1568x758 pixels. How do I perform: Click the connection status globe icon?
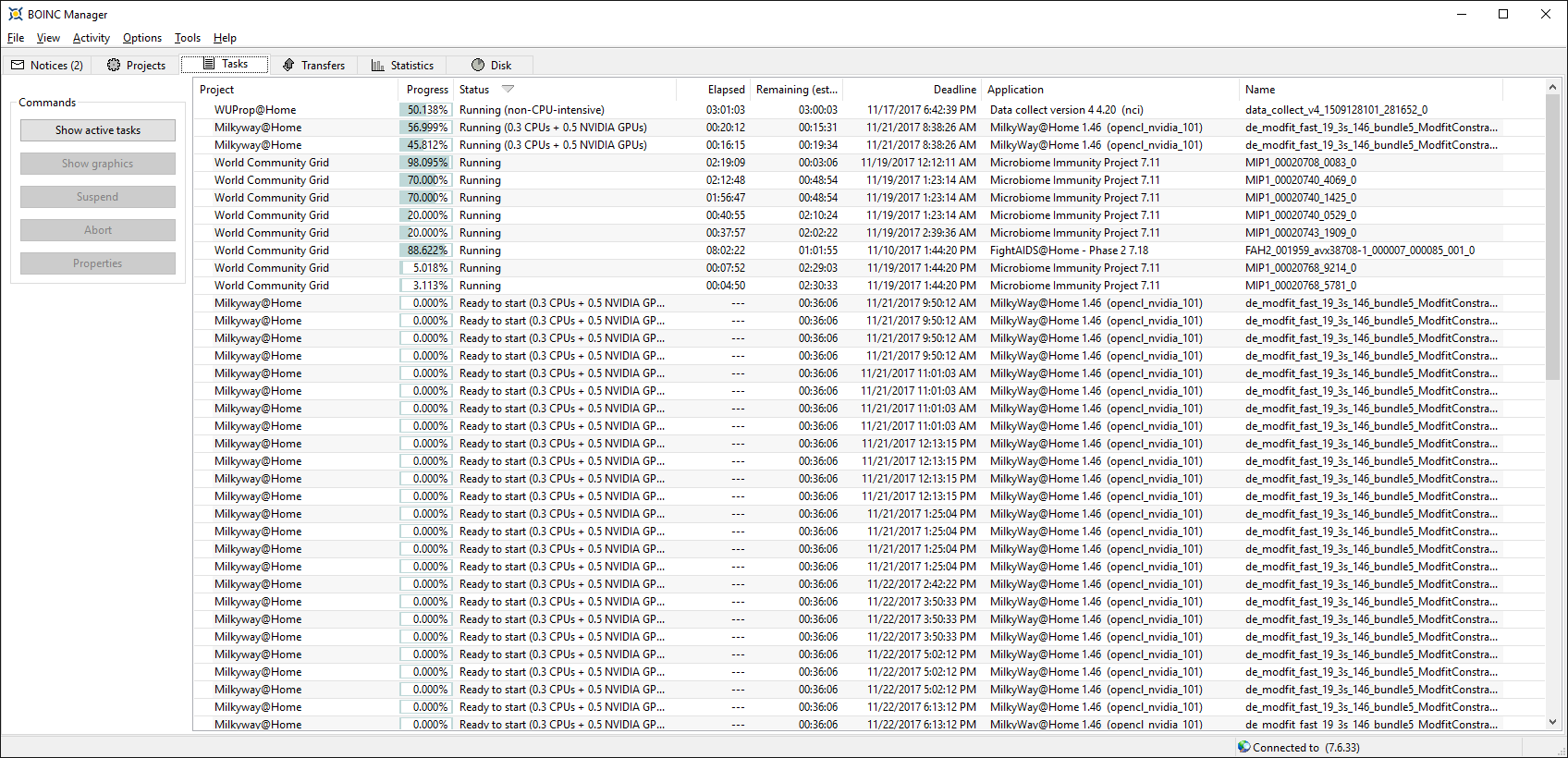click(1244, 747)
